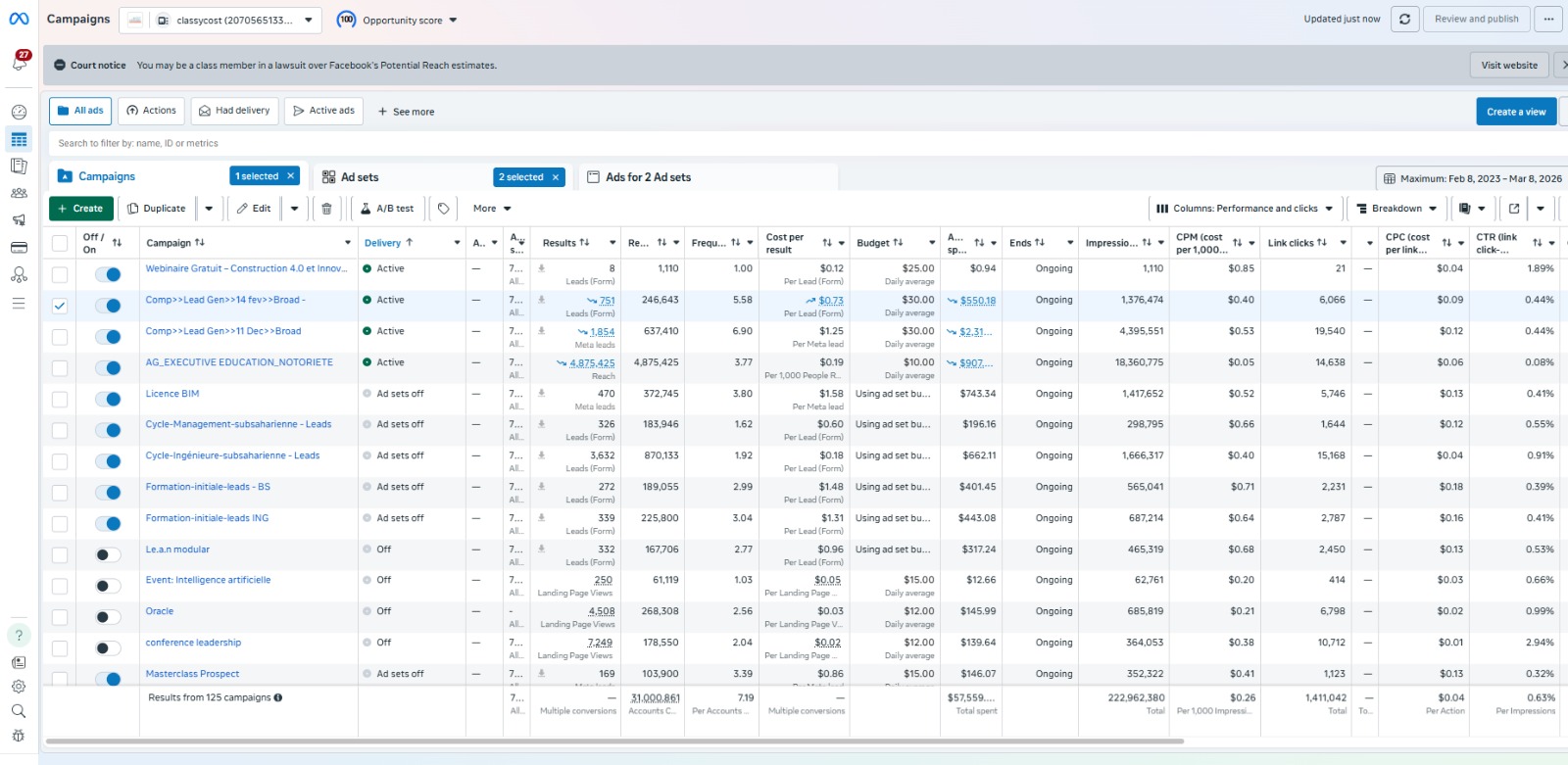This screenshot has width=1568, height=765.
Task: Click the trash delete icon
Action: point(326,209)
